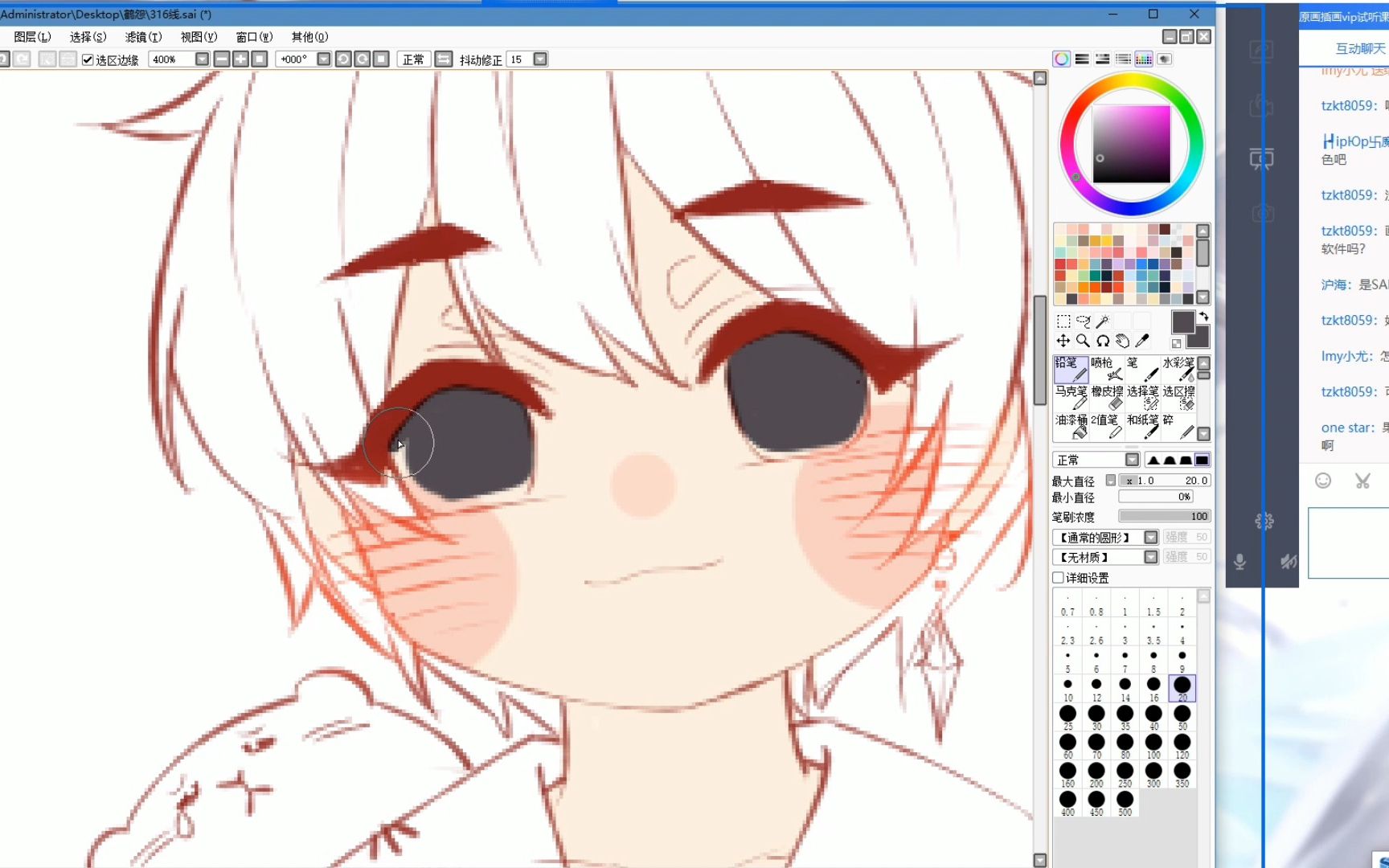Open the 选择(S) menu
The width and height of the screenshot is (1389, 868).
point(88,37)
